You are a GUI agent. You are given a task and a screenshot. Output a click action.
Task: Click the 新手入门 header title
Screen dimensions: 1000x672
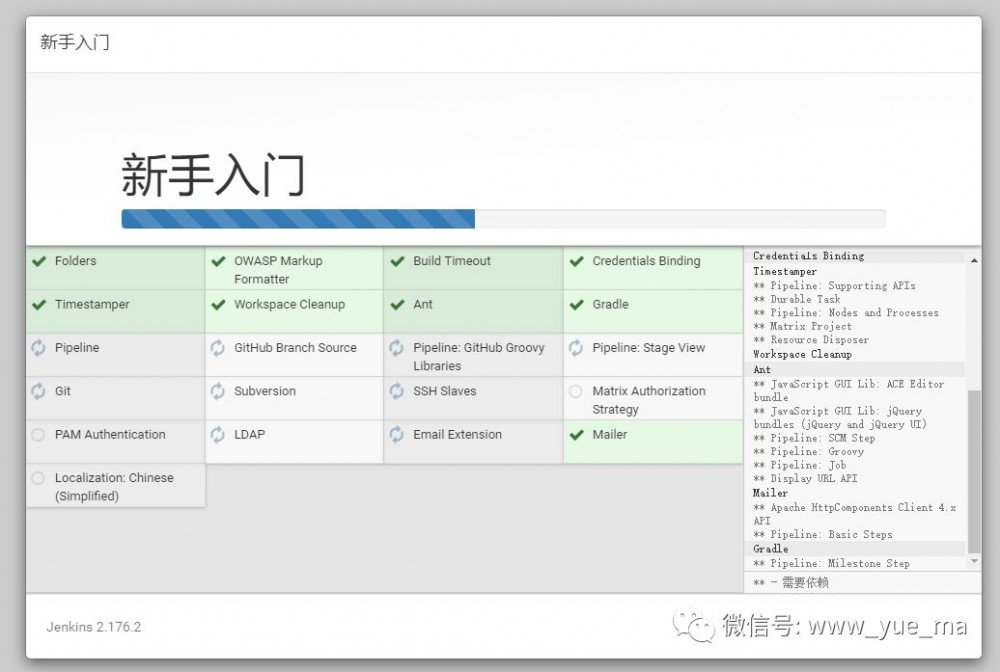(x=74, y=43)
